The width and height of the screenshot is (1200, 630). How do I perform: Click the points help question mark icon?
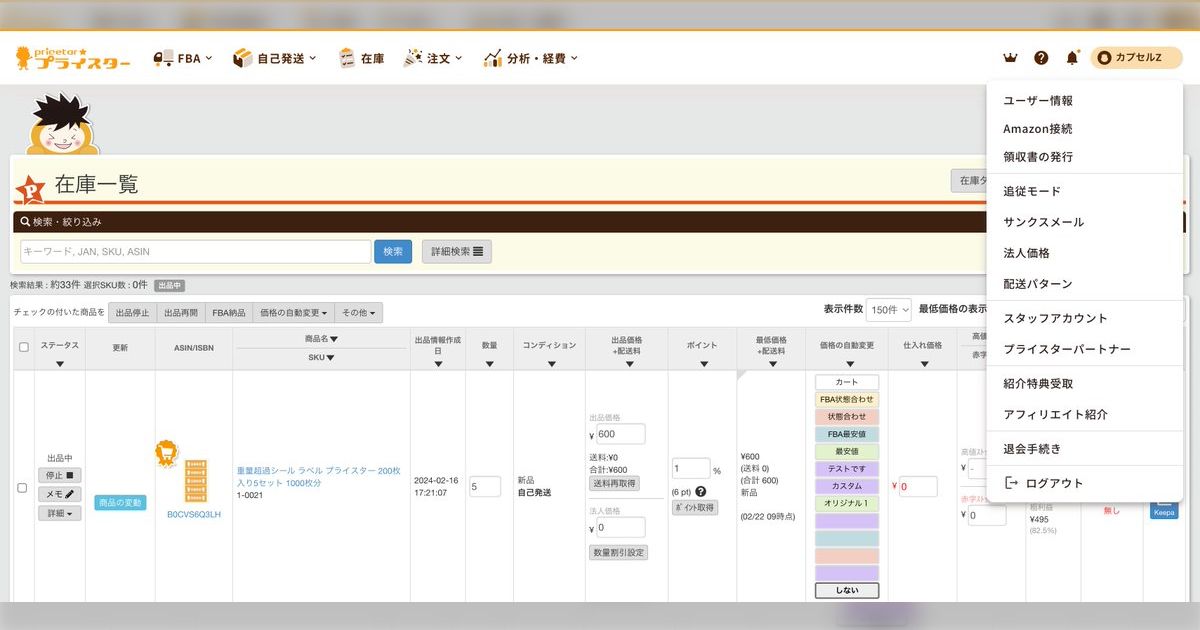(x=700, y=491)
